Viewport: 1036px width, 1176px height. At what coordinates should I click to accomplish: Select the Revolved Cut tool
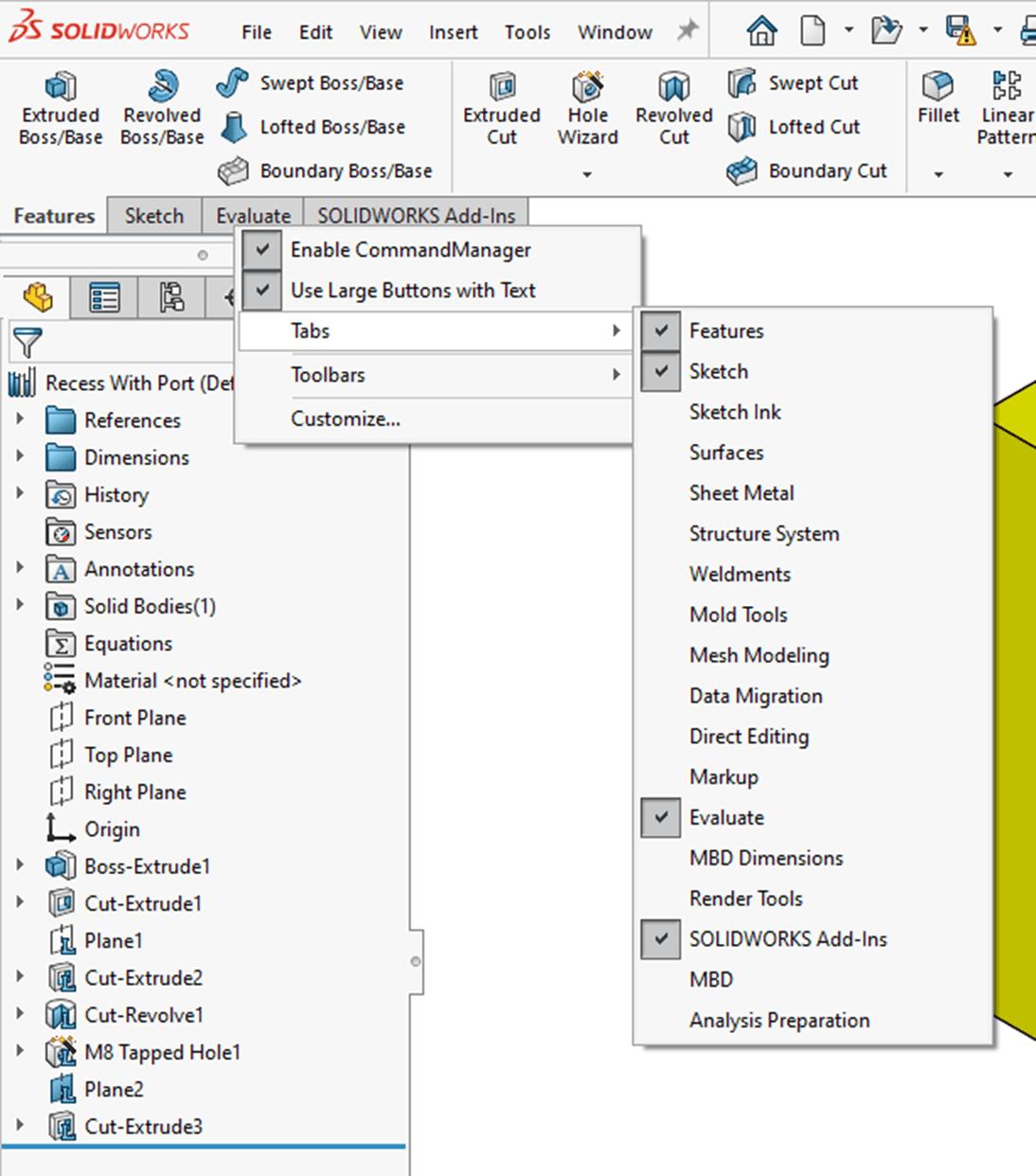click(673, 106)
